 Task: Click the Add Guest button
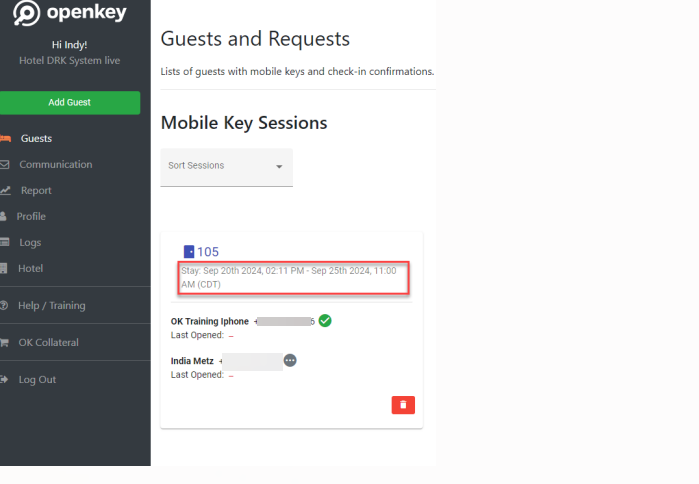[x=70, y=103]
